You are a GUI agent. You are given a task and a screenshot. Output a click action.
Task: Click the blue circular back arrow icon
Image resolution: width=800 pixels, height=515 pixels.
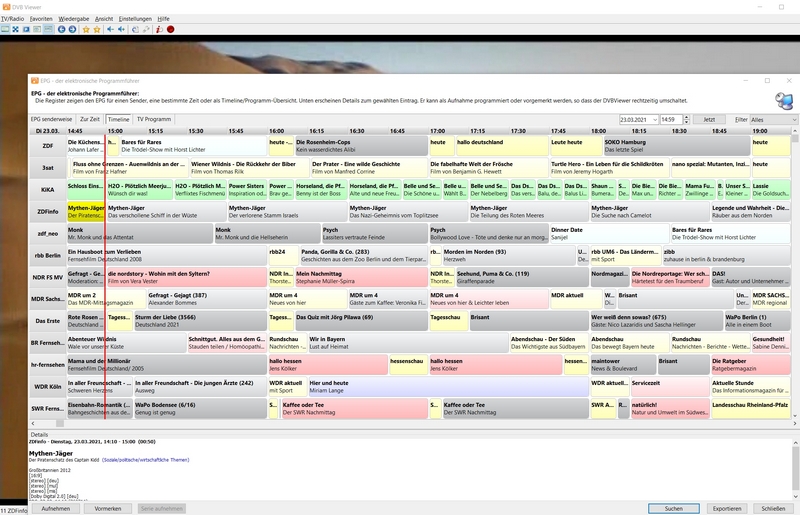tap(61, 30)
